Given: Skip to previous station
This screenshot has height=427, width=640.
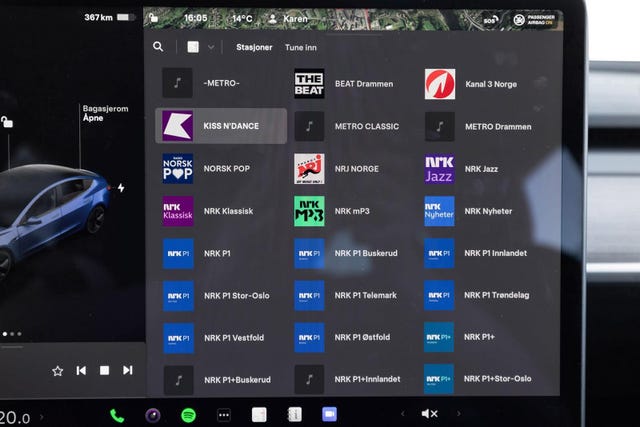Looking at the screenshot, I should coord(81,370).
